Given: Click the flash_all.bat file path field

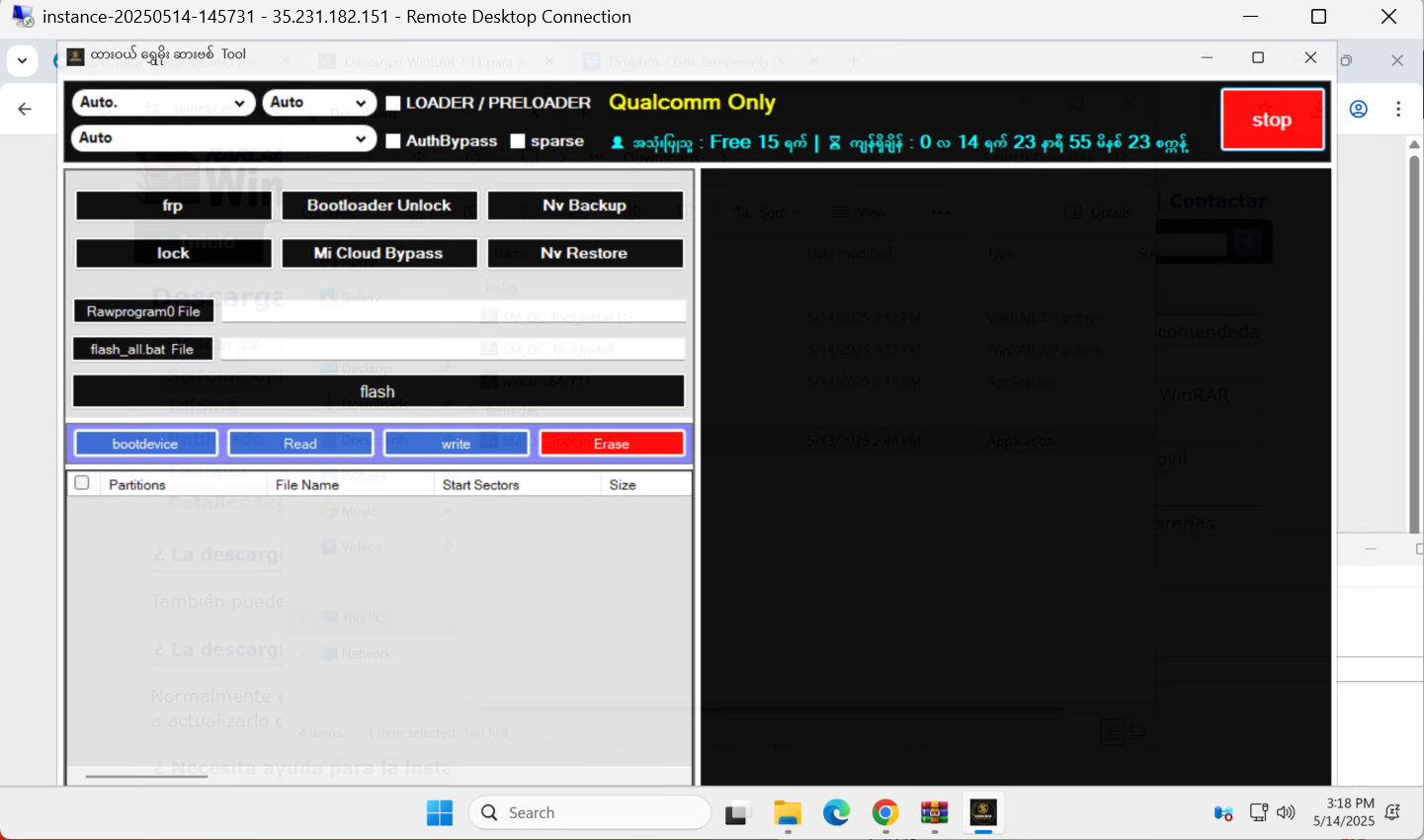Looking at the screenshot, I should tap(454, 349).
